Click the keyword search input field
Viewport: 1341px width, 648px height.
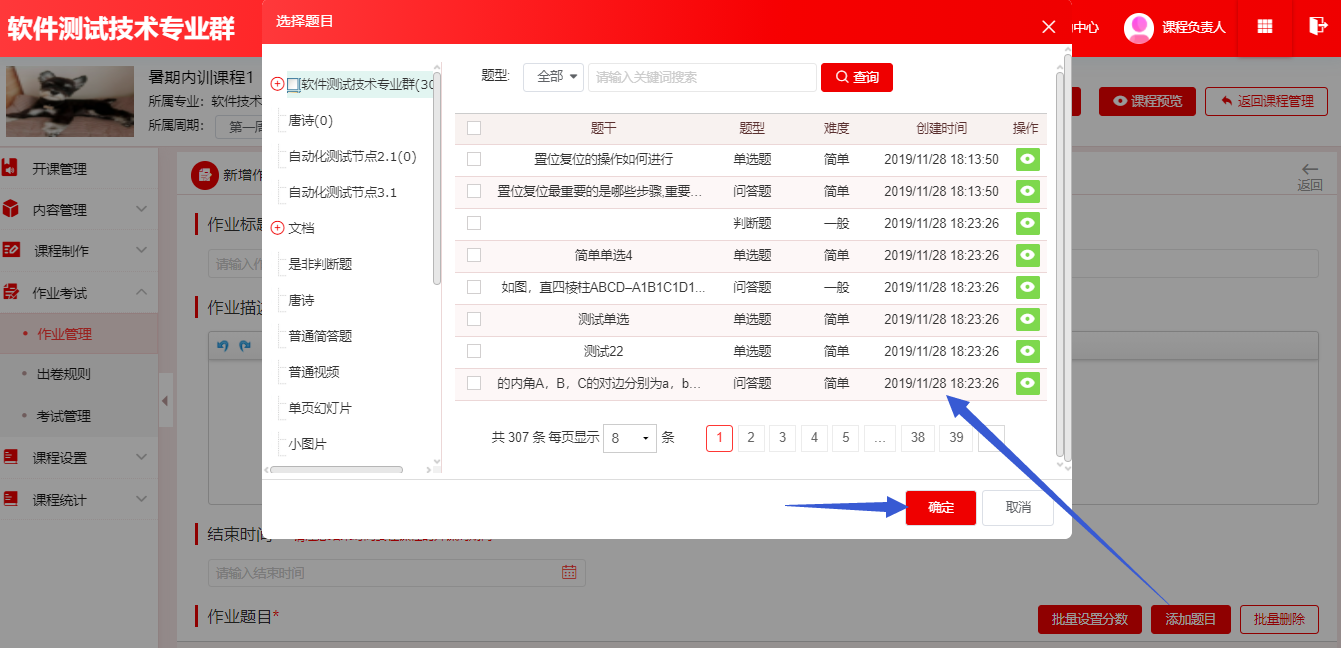pyautogui.click(x=701, y=77)
